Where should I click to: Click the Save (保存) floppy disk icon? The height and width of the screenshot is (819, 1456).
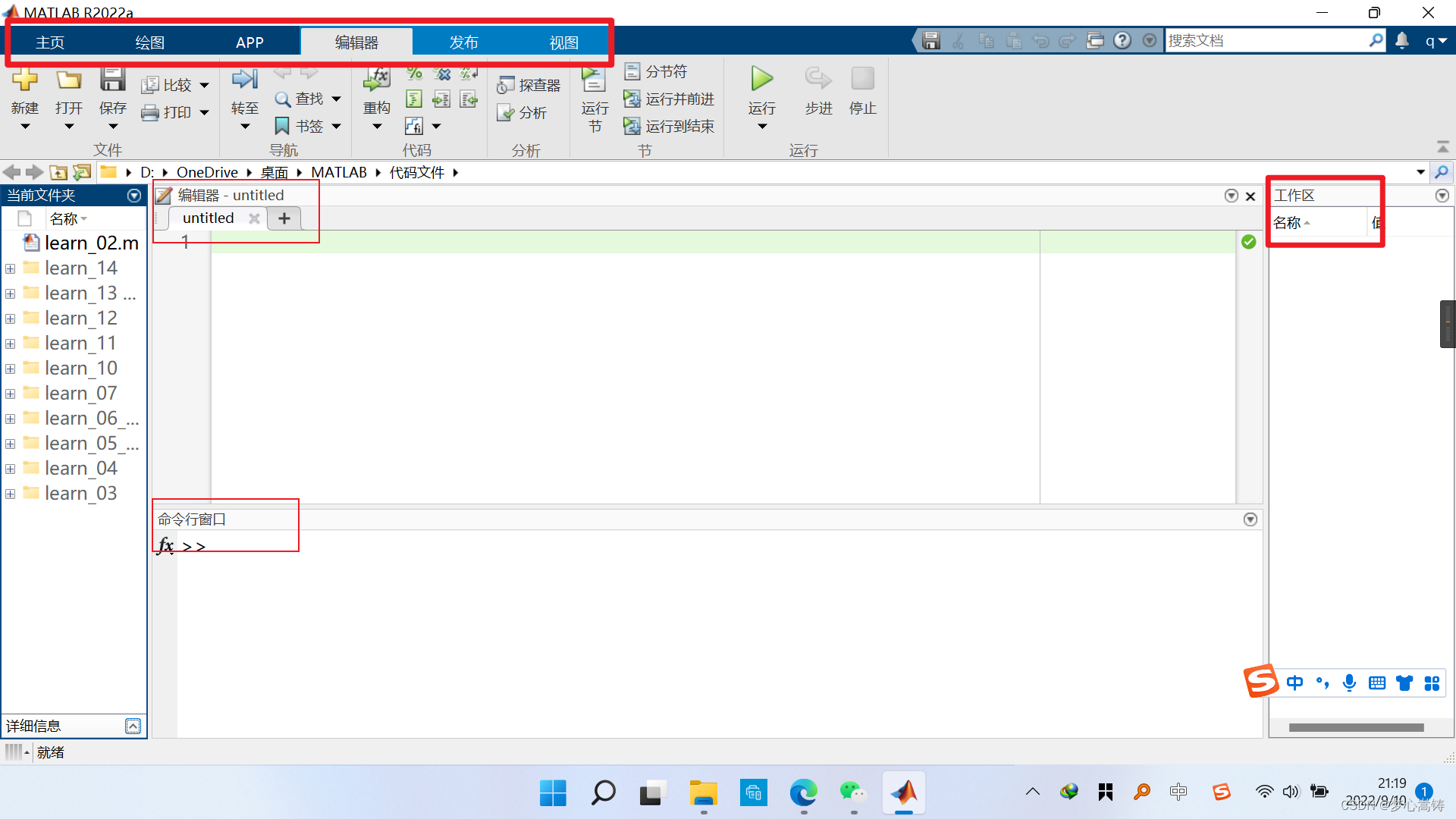[112, 80]
